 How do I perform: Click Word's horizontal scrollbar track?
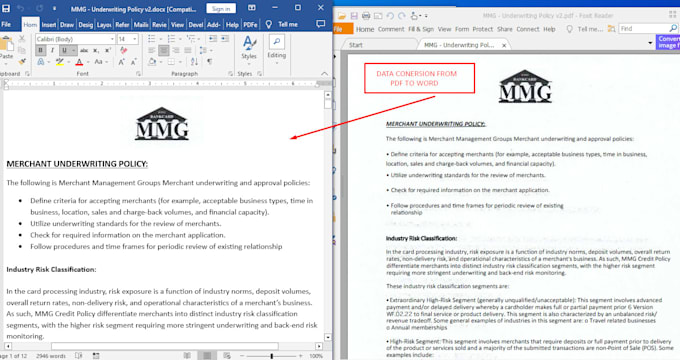[x=163, y=346]
